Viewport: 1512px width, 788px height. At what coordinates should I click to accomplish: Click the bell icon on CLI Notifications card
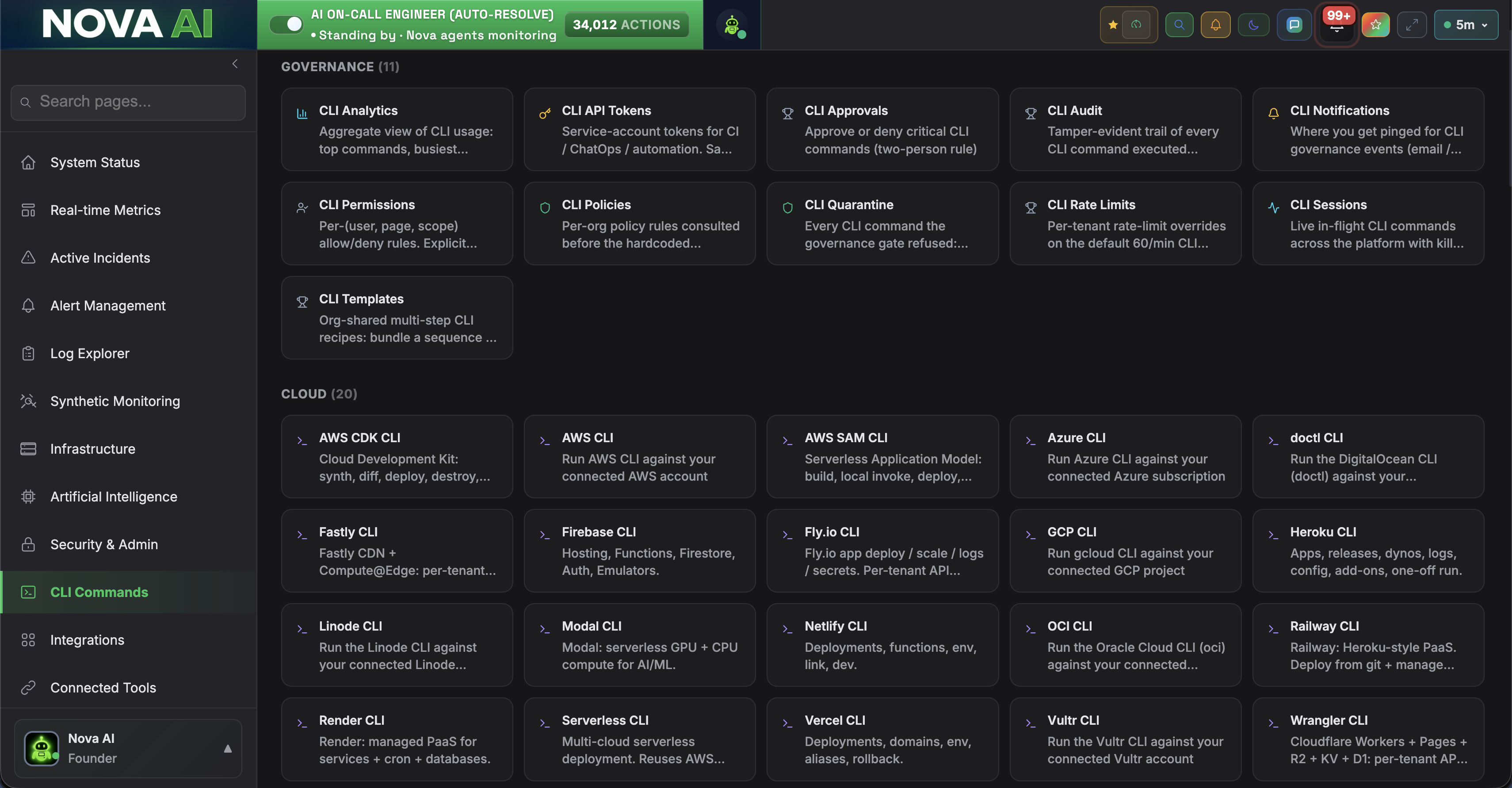1273,113
